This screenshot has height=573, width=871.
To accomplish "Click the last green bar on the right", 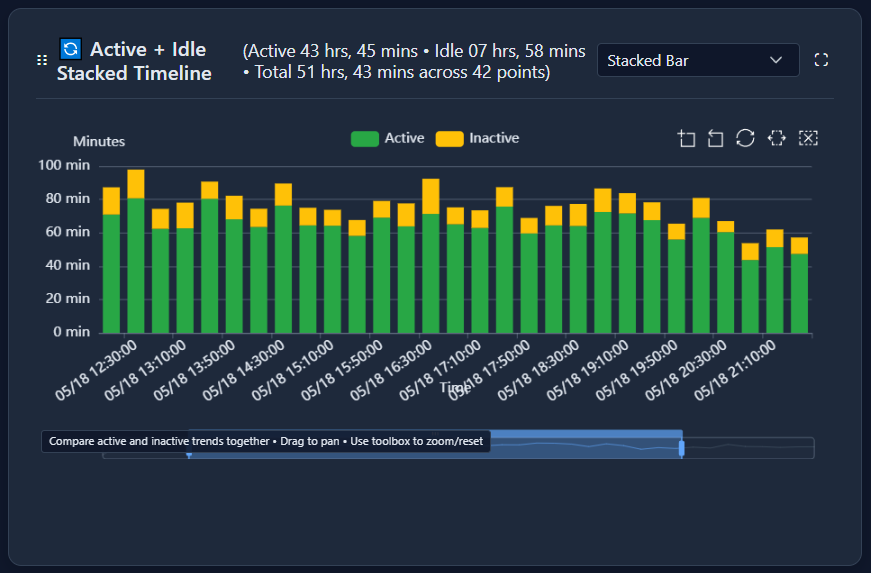I will tap(799, 293).
